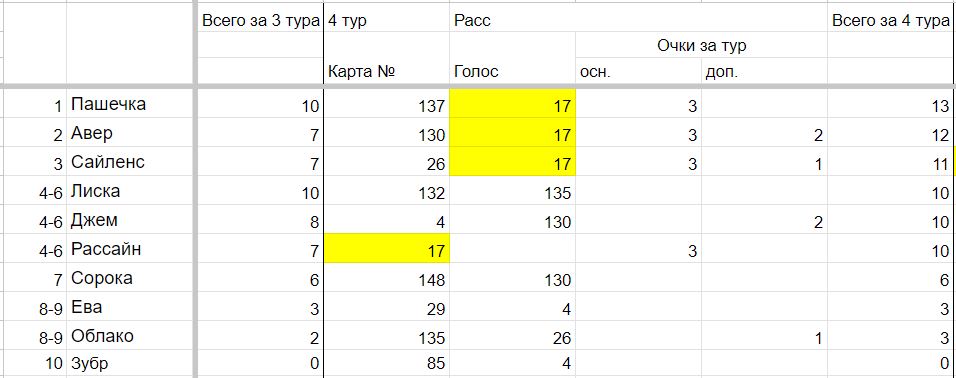
Task: Click the "Всего за 4 тура" header
Action: tap(891, 21)
